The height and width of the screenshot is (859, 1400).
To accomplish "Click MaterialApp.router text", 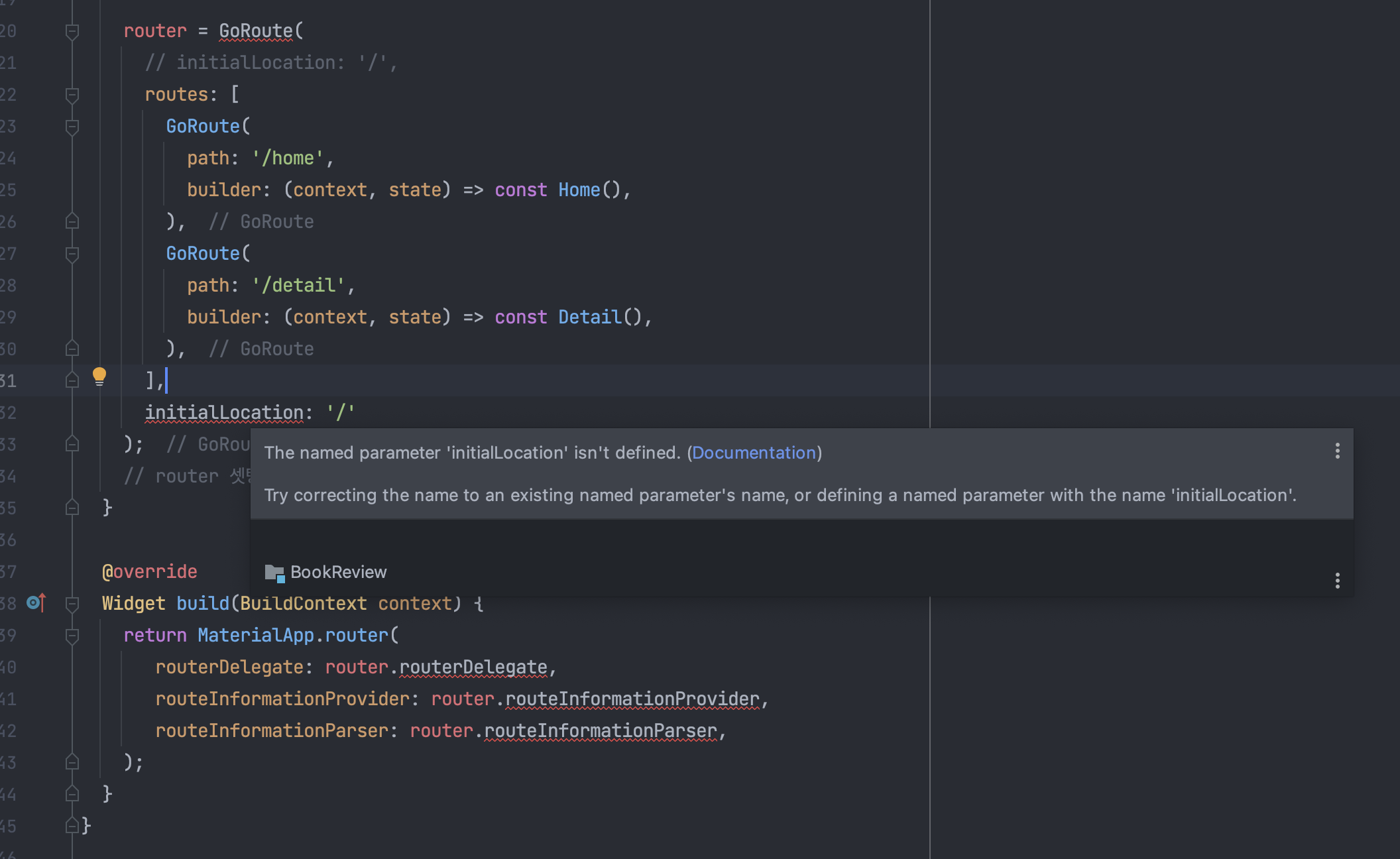I will pyautogui.click(x=293, y=635).
